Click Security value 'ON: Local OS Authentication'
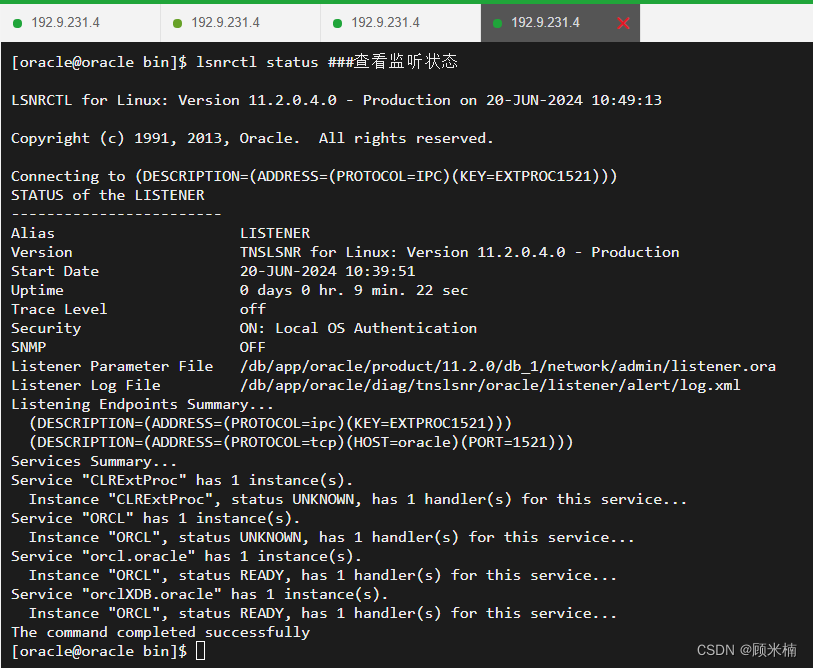The image size is (813, 668). 358,328
